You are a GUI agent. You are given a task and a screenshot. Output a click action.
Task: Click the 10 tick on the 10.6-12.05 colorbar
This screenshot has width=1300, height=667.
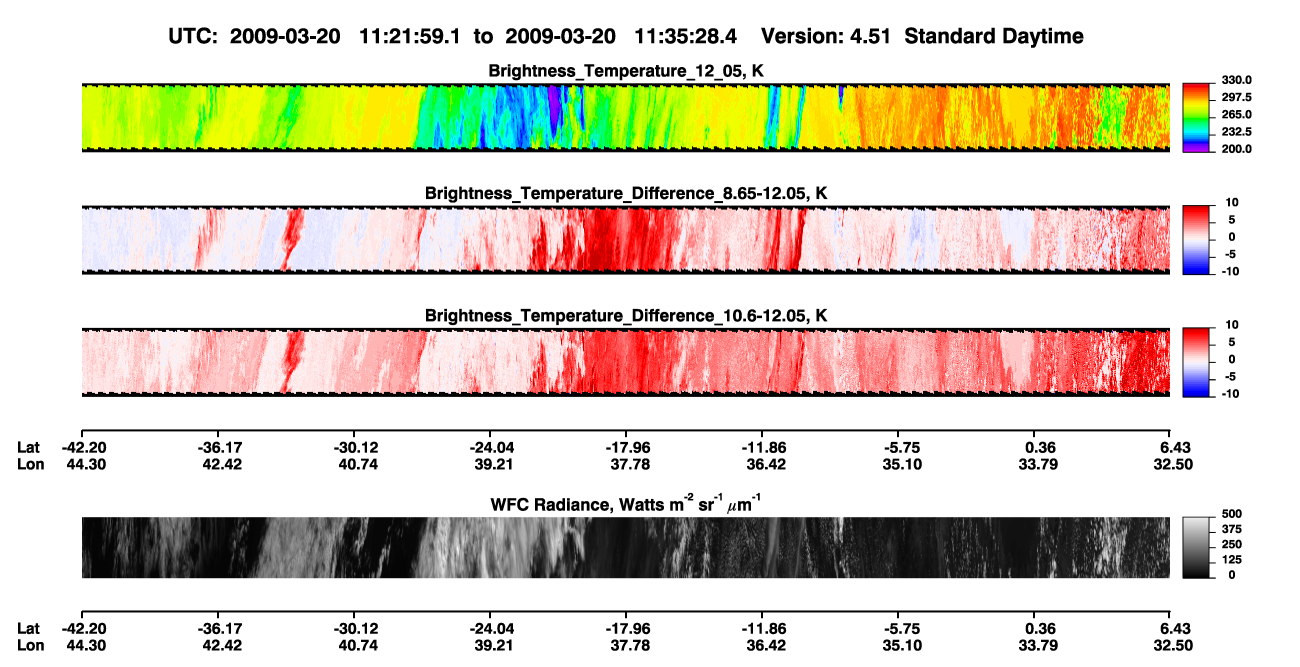(1230, 326)
